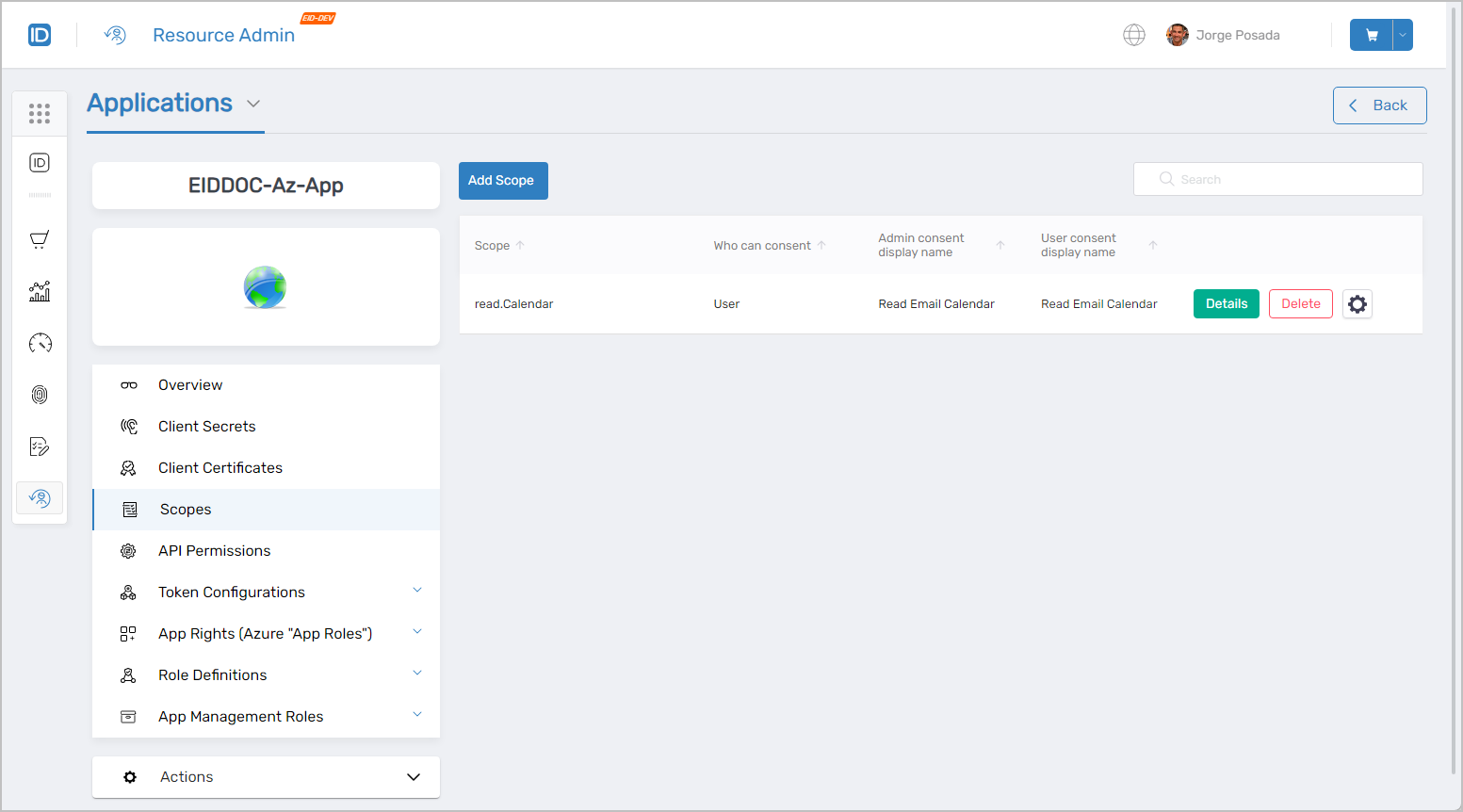Screen dimensions: 1463x812
Task: Click the shopping cart icon in header
Action: coord(1371,35)
